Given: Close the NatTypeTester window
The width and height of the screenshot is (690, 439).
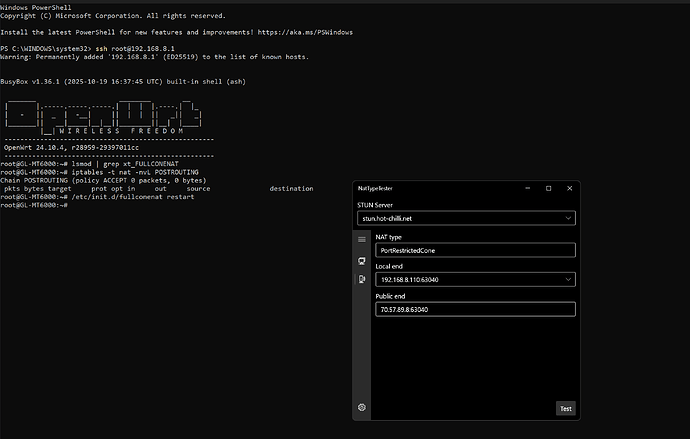Looking at the screenshot, I should pyautogui.click(x=569, y=188).
